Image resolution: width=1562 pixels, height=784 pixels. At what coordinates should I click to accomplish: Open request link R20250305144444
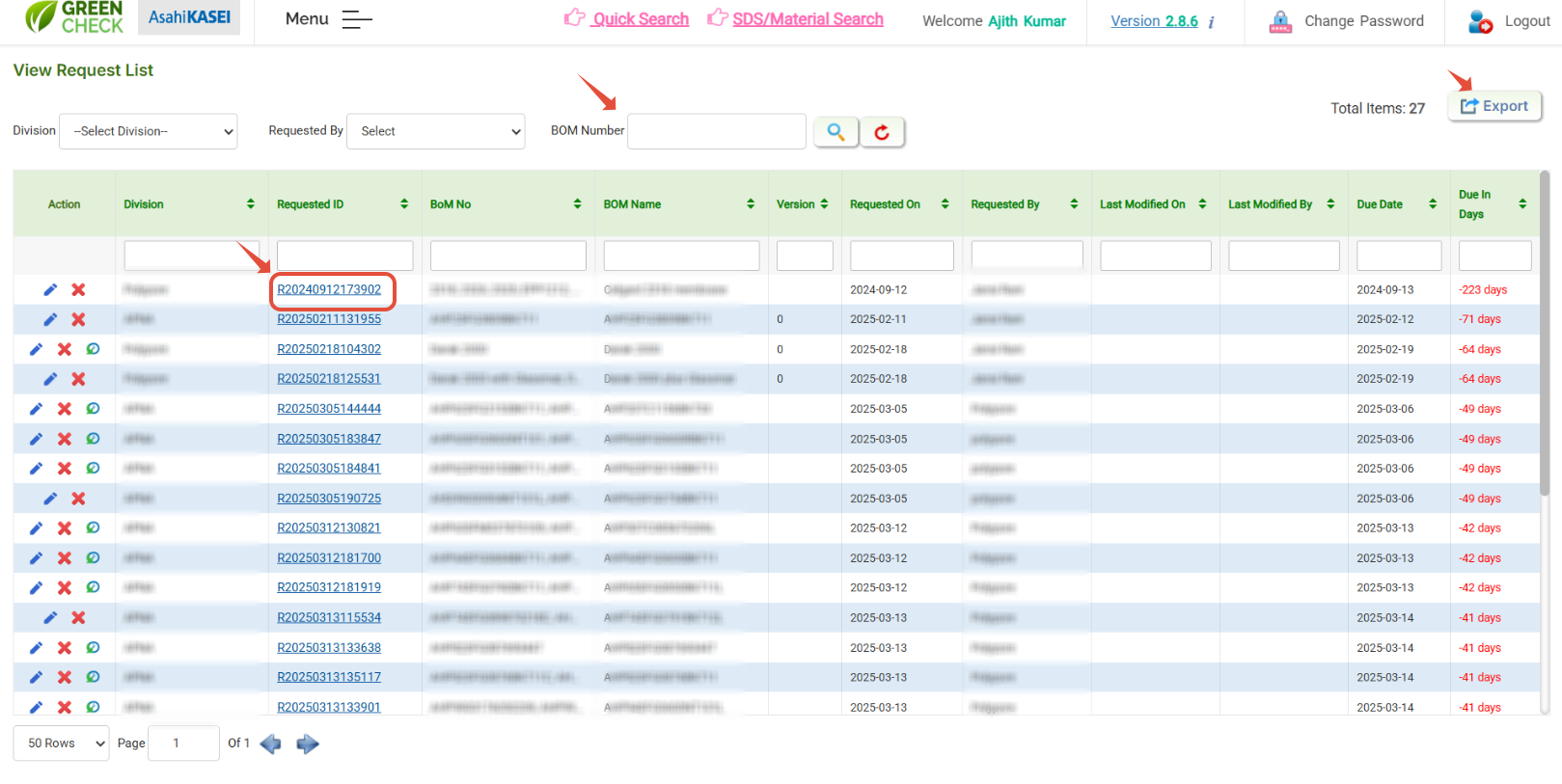click(329, 409)
